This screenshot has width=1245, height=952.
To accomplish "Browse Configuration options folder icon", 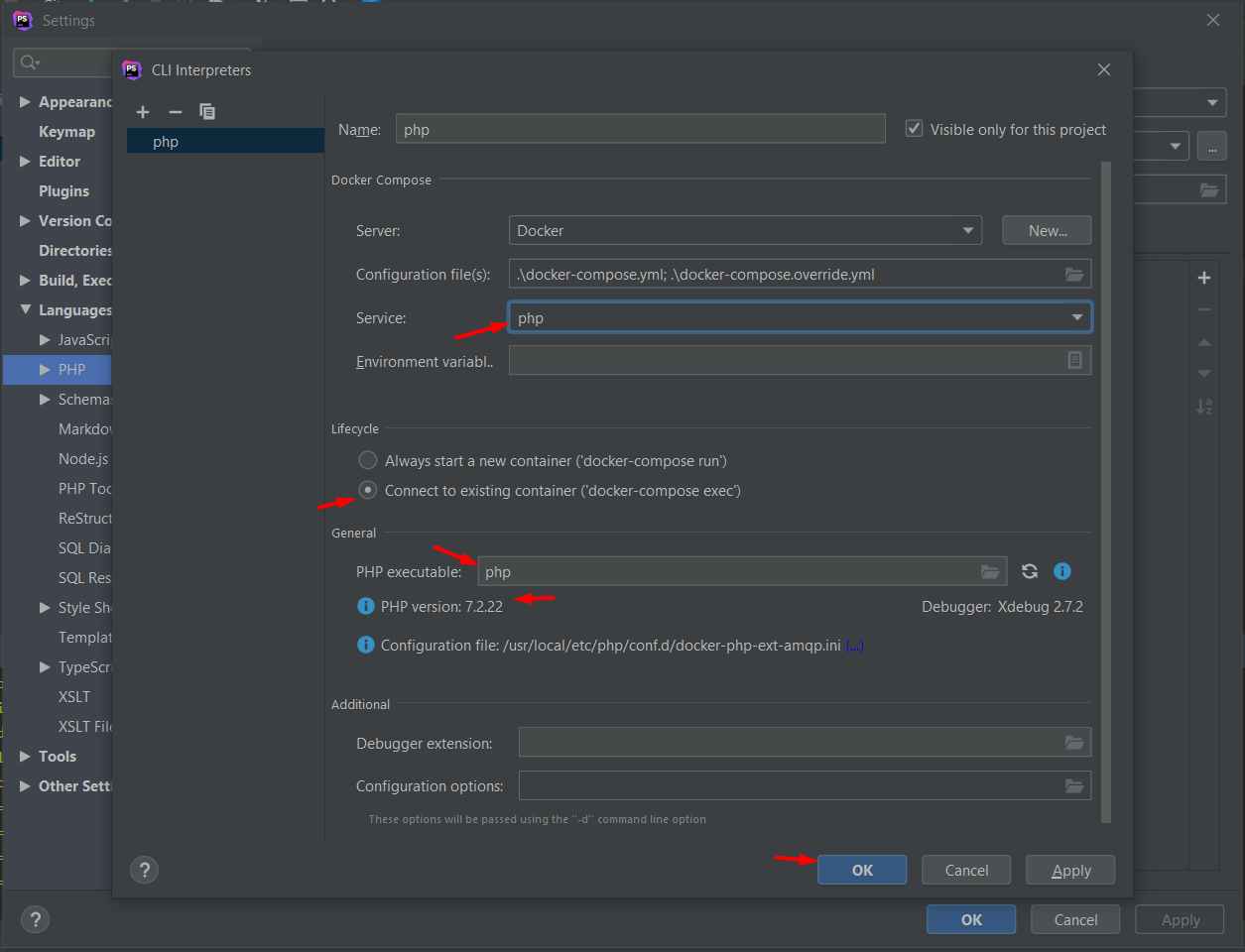I will pos(1074,786).
